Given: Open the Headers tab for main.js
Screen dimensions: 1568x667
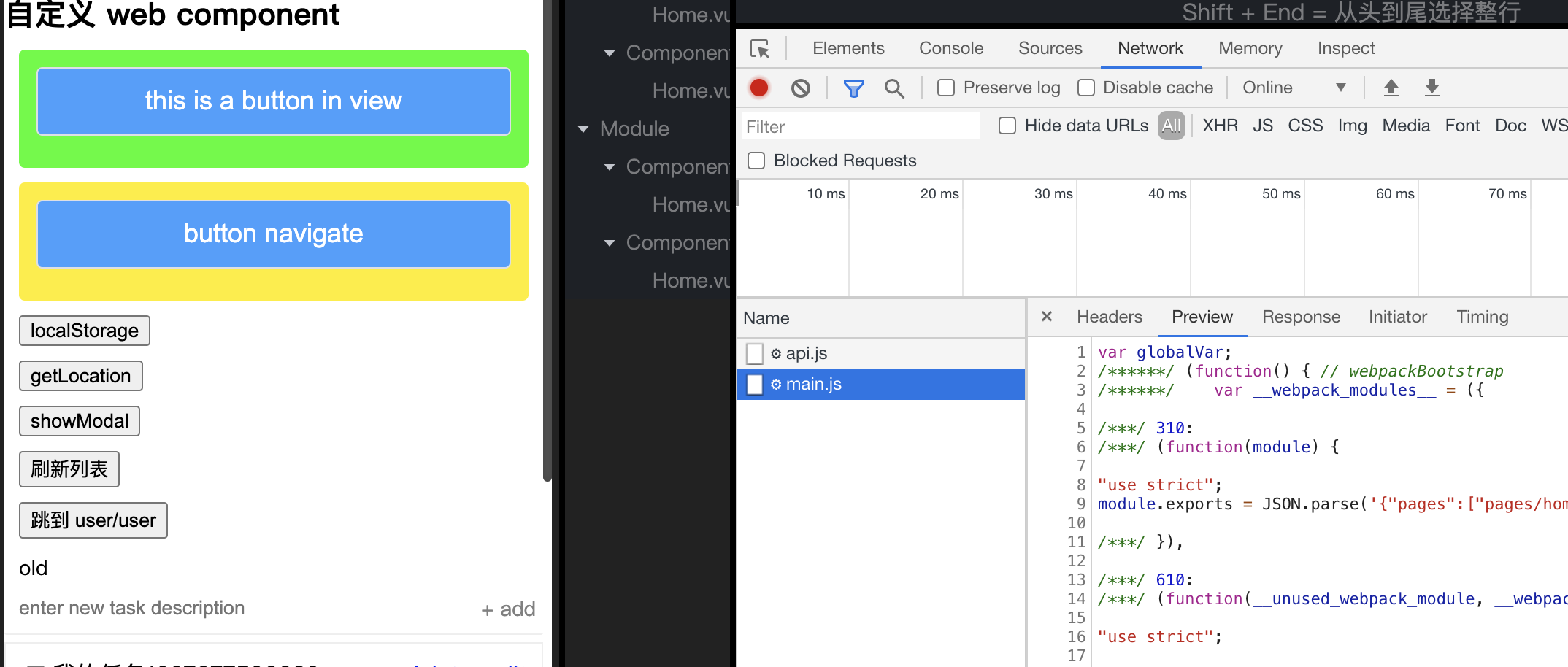Looking at the screenshot, I should [1110, 317].
